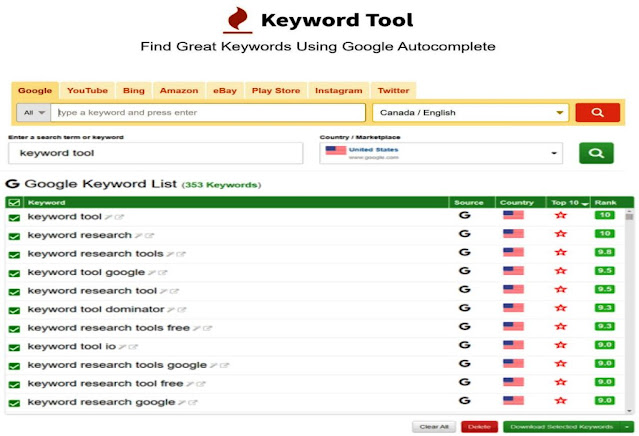Focus the 'type a keyword and press enter' field
The image size is (639, 436).
click(208, 112)
